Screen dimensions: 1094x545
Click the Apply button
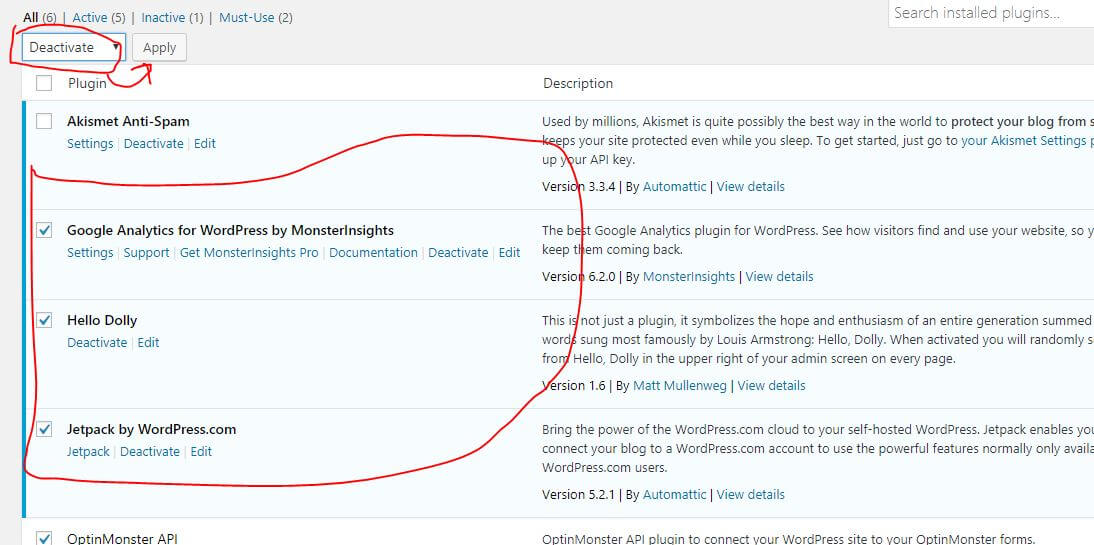click(x=159, y=47)
